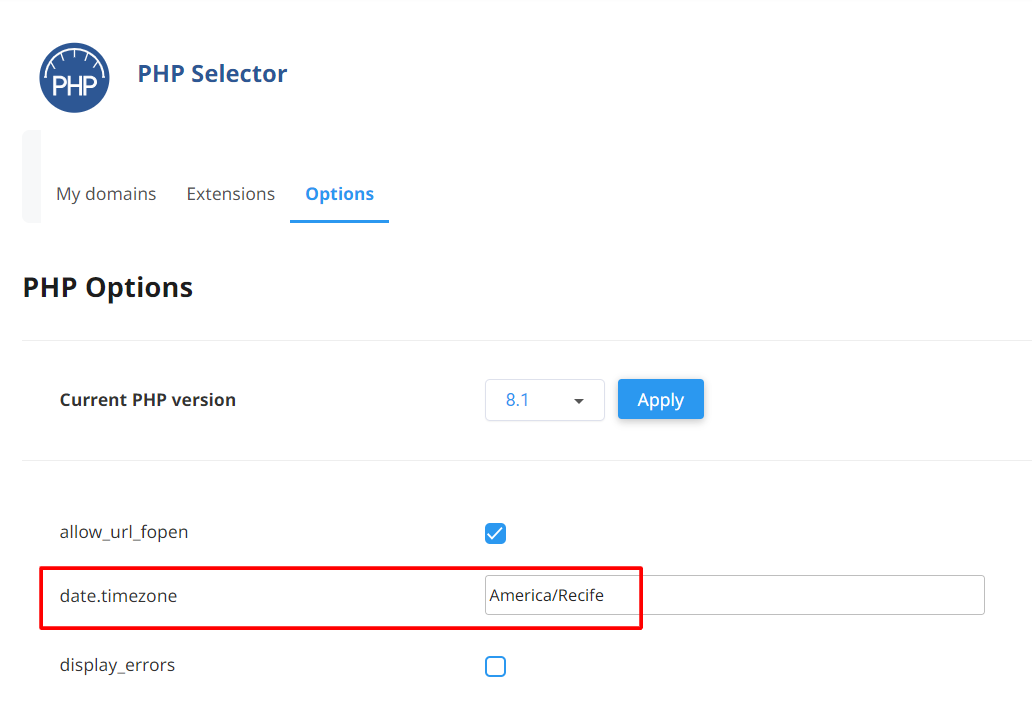Viewport: 1032px width, 709px height.
Task: Click the grey collapsed side strip left of tabs
Action: coord(32,176)
